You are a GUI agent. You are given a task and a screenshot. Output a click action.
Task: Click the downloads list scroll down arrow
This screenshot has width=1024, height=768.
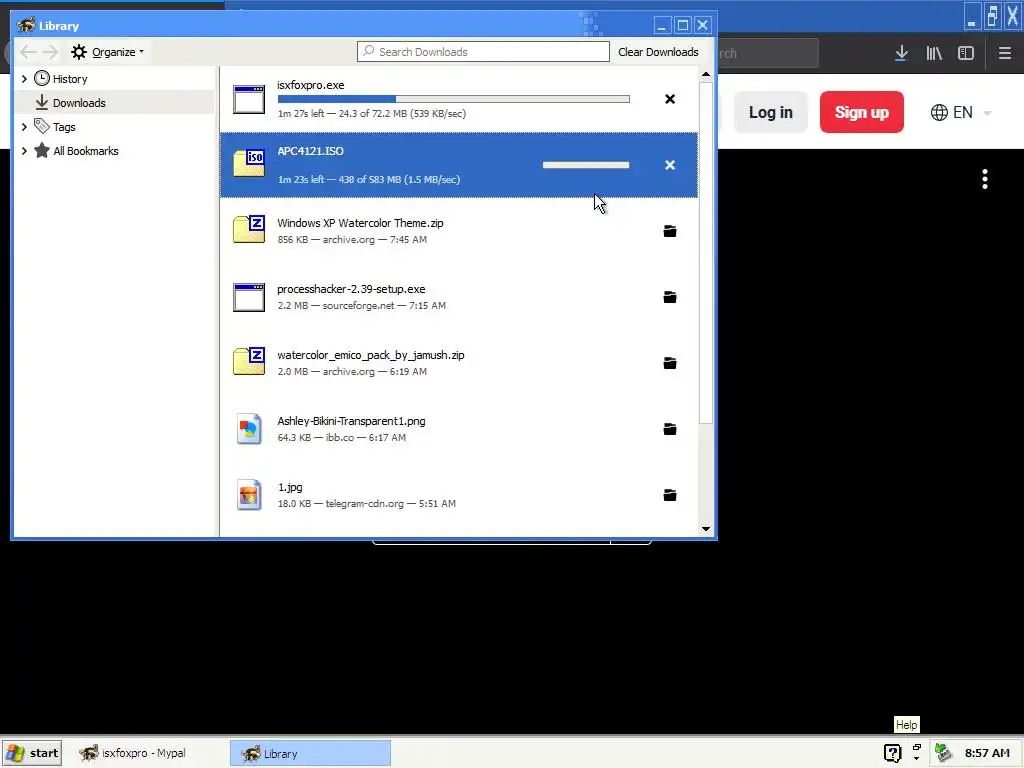pos(705,529)
